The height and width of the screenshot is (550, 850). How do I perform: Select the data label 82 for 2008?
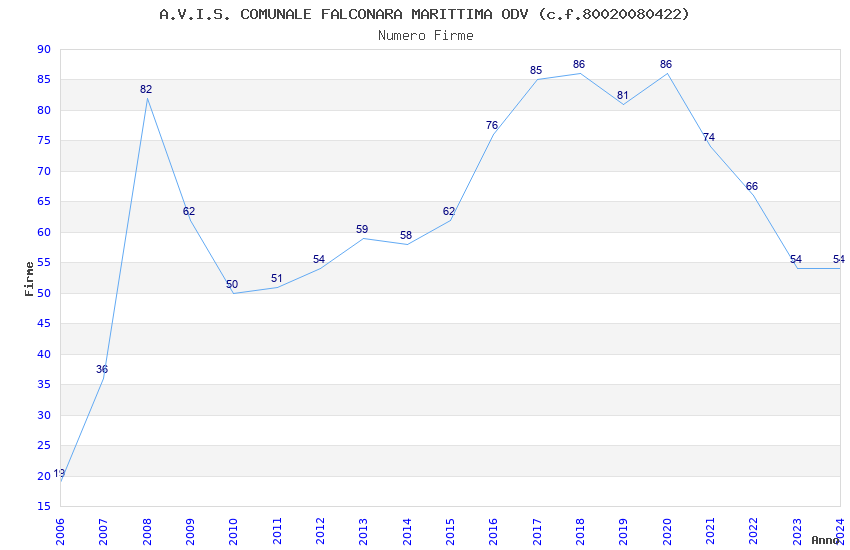click(146, 89)
